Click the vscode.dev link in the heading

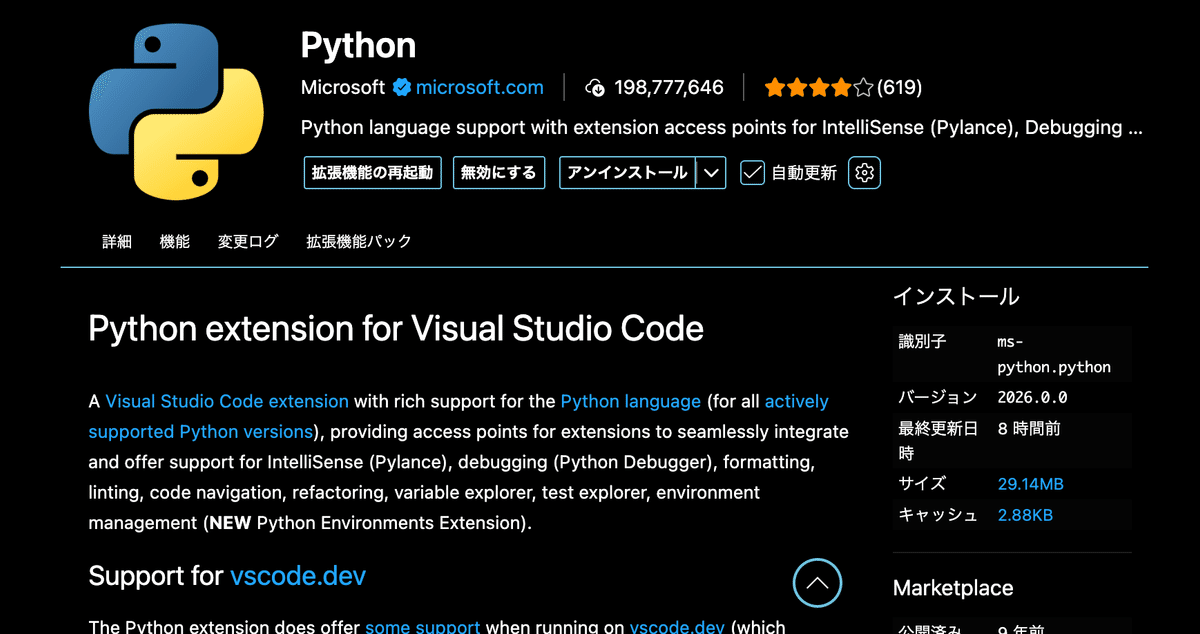(x=297, y=576)
